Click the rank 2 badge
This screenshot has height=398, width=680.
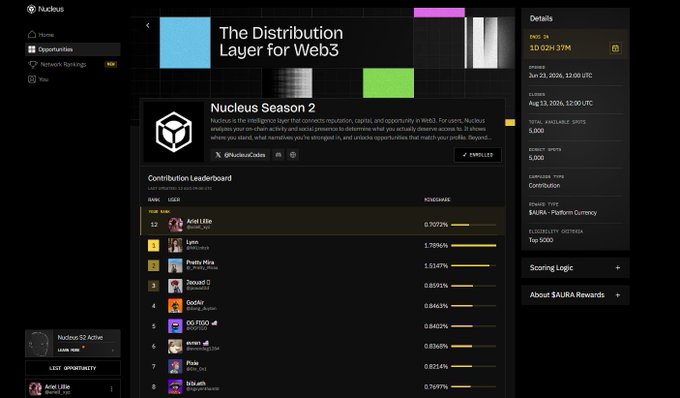pos(154,266)
